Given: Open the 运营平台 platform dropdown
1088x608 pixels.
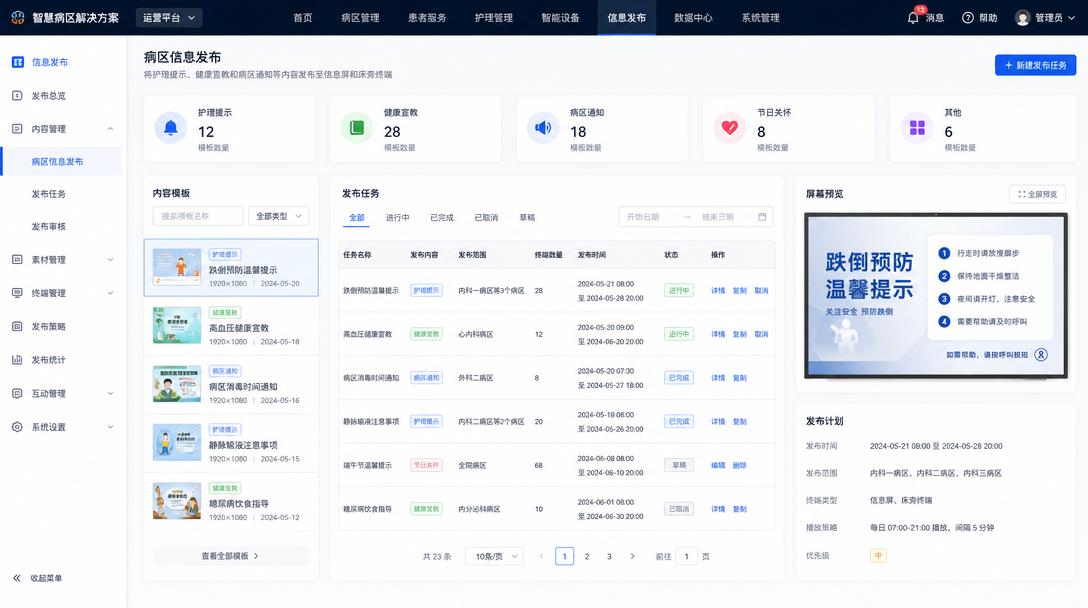Looking at the screenshot, I should pos(169,18).
